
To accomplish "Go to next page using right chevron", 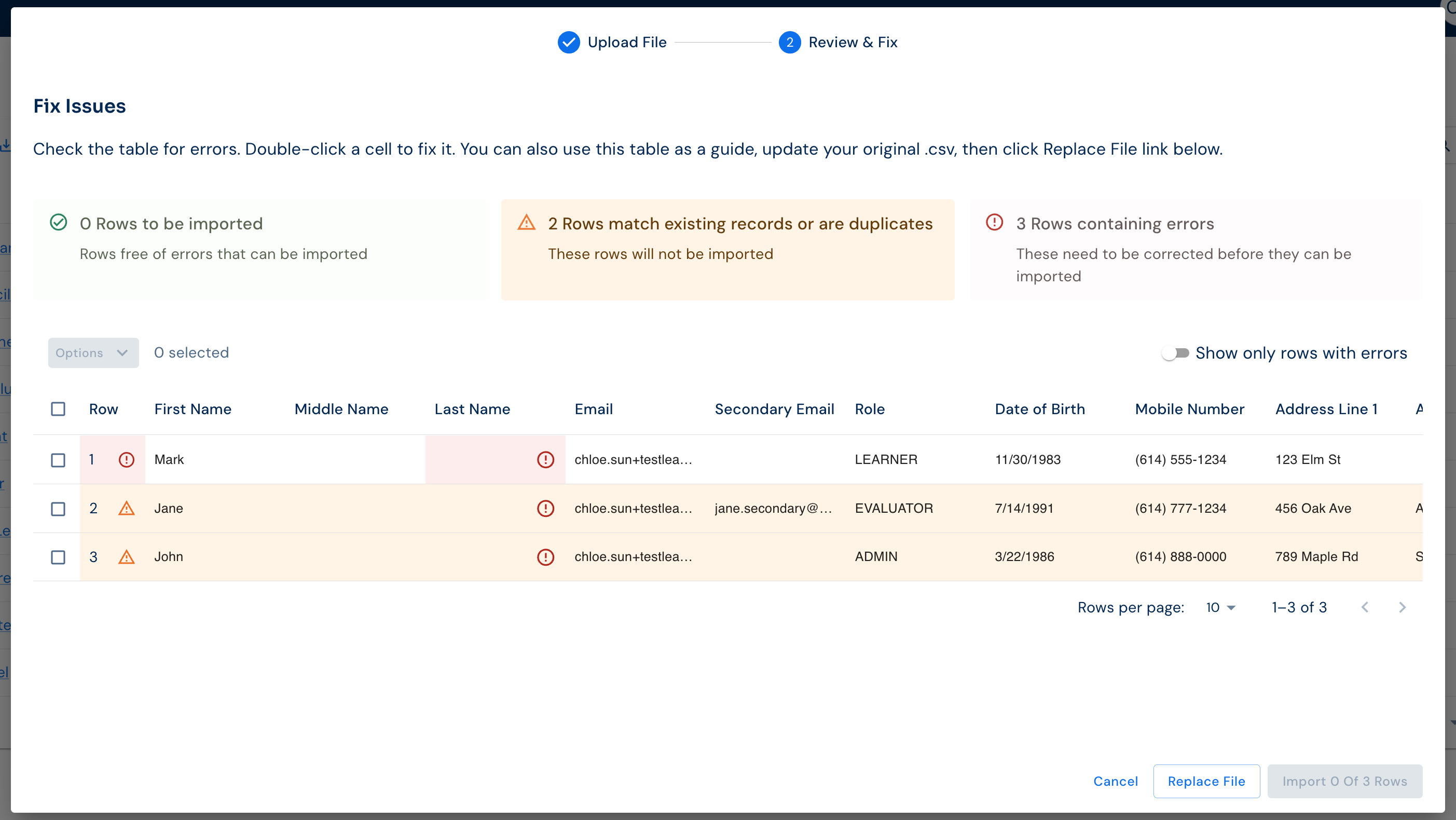I will 1403,607.
